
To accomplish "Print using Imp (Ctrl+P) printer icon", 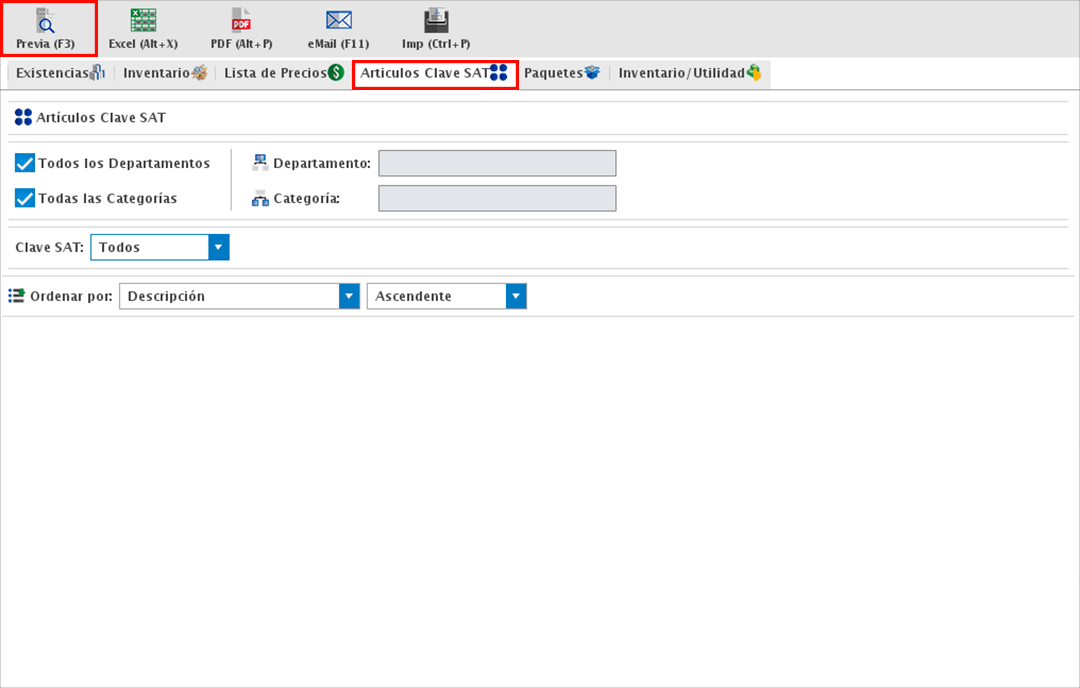I will [436, 21].
